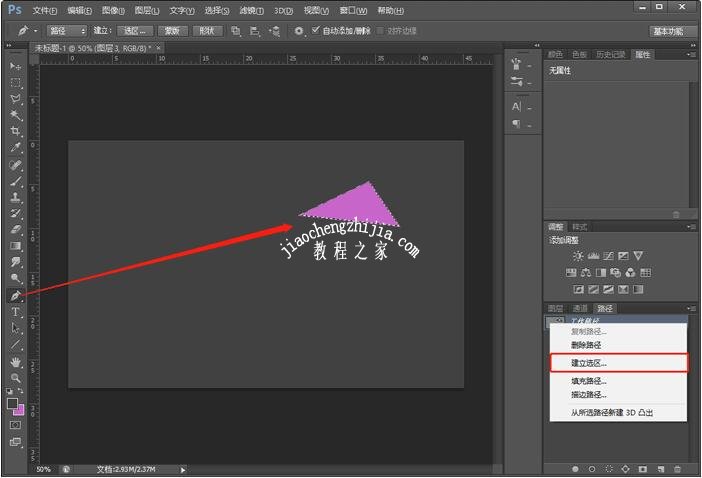Open the 路径 mode dropdown in options bar

(x=67, y=31)
